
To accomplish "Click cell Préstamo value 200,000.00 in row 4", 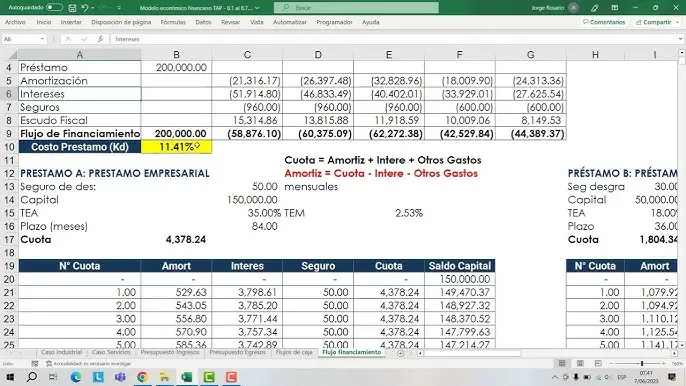I will tap(176, 67).
